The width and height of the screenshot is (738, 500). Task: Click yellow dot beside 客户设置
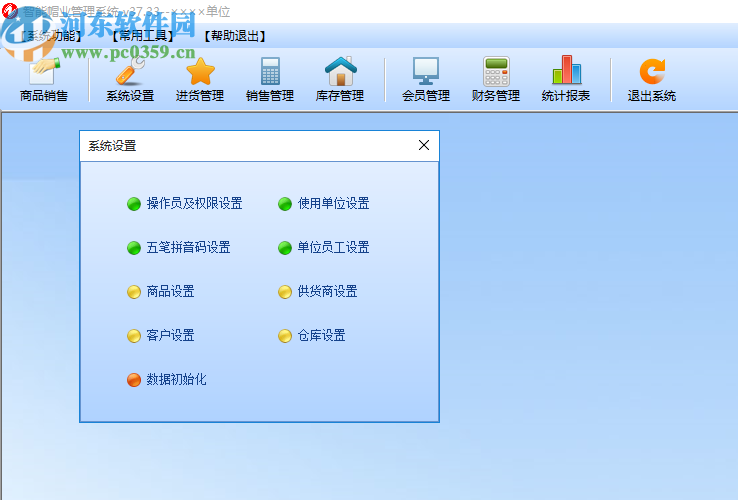pos(134,336)
